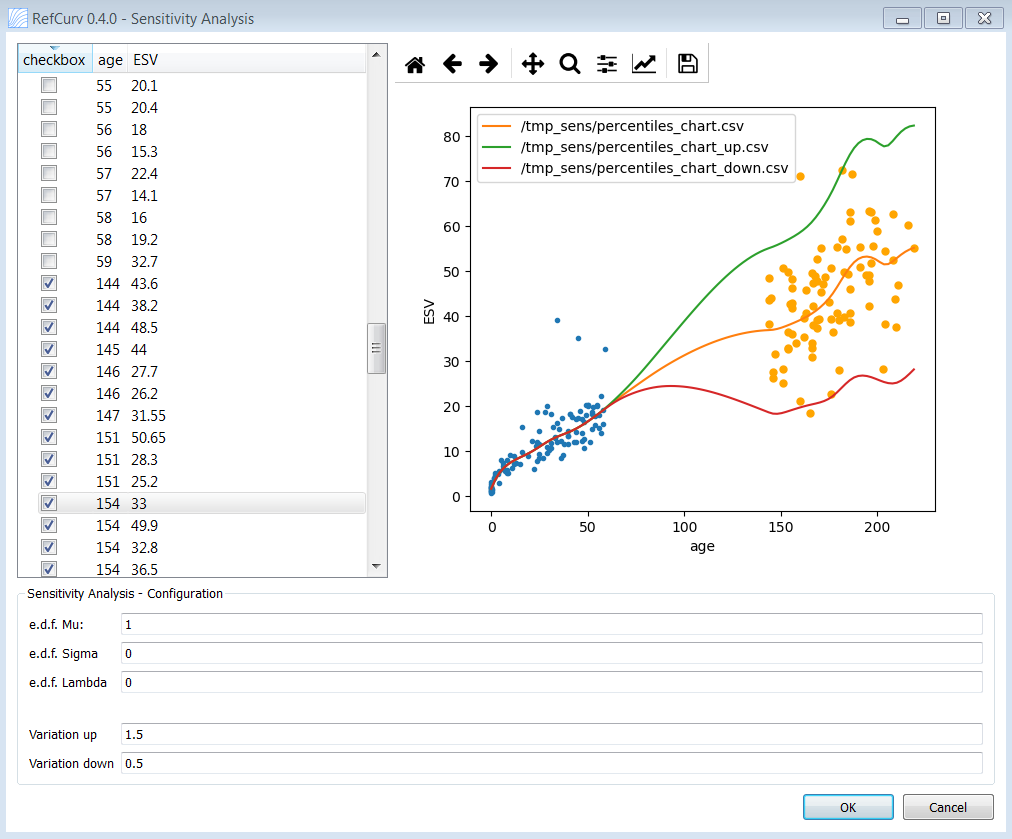Open edit axis and curve parameters
The width and height of the screenshot is (1012, 839).
click(x=644, y=64)
